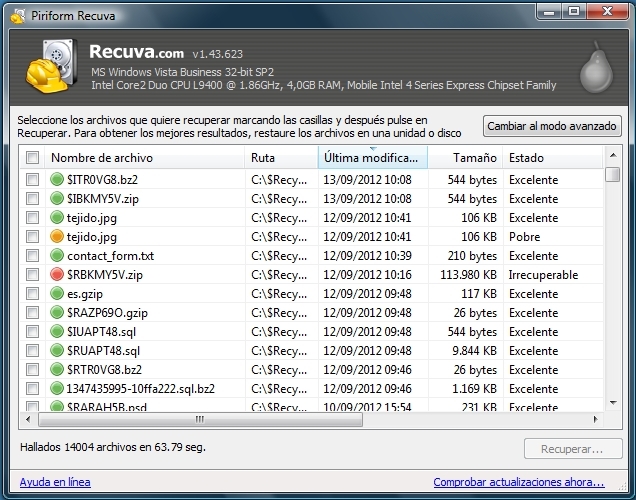Click Cambiar al modo avanzado button
Viewport: 636px width, 500px height.
point(552,126)
